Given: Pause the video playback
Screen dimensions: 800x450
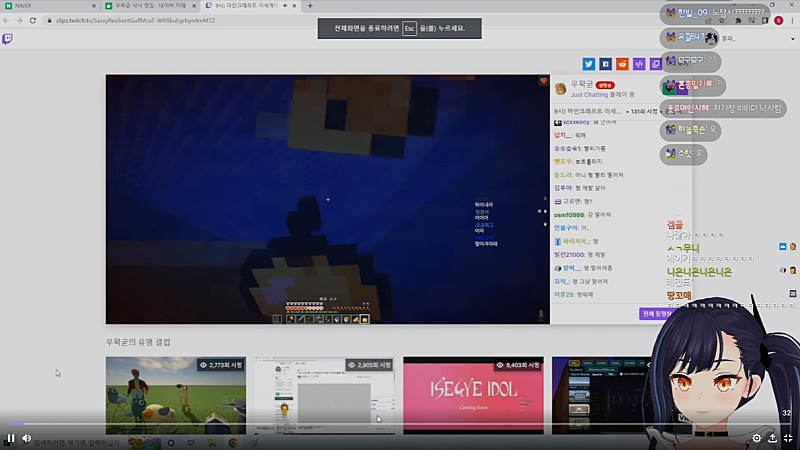Looking at the screenshot, I should (x=11, y=438).
